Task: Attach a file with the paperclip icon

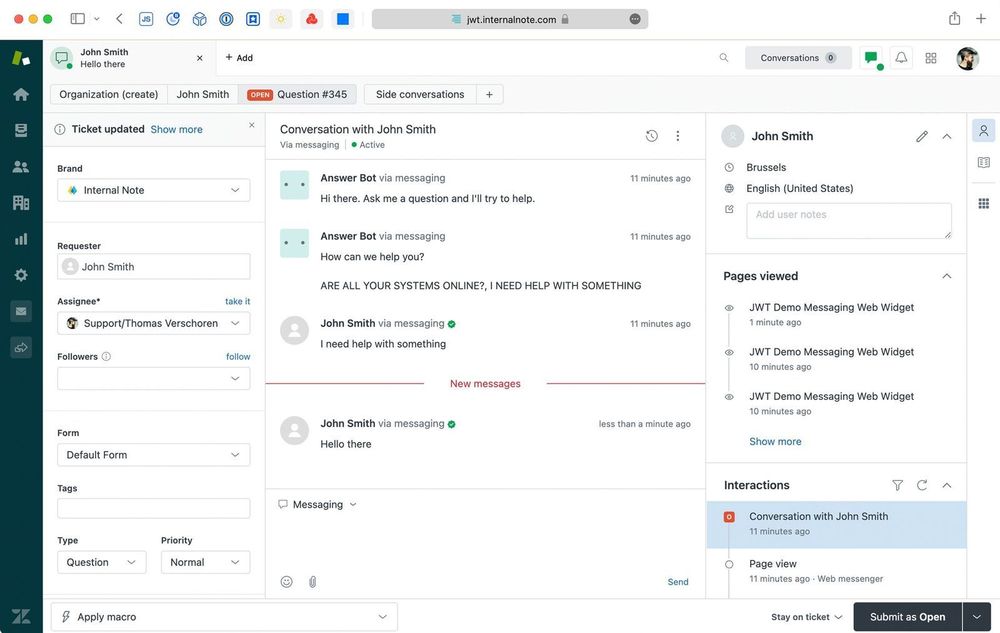Action: 312,581
